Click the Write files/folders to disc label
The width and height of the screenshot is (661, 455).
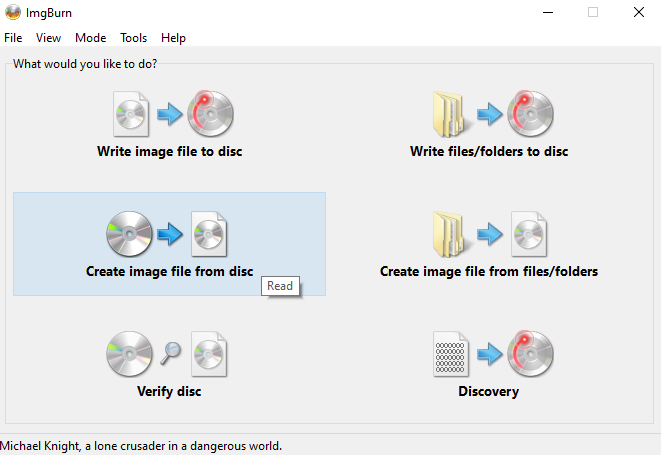[489, 151]
